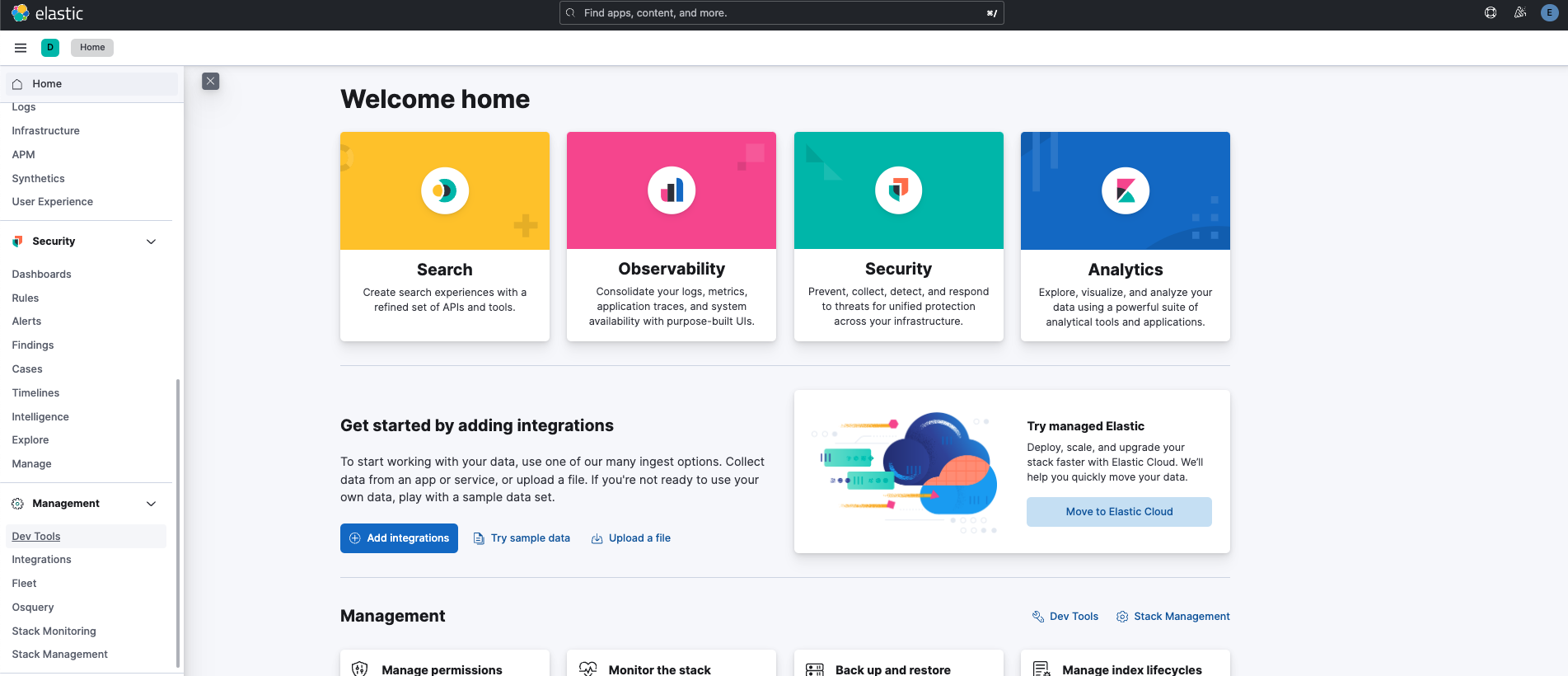Click the Kibana Analytics logo icon
This screenshot has height=676, width=1568.
(x=1126, y=190)
